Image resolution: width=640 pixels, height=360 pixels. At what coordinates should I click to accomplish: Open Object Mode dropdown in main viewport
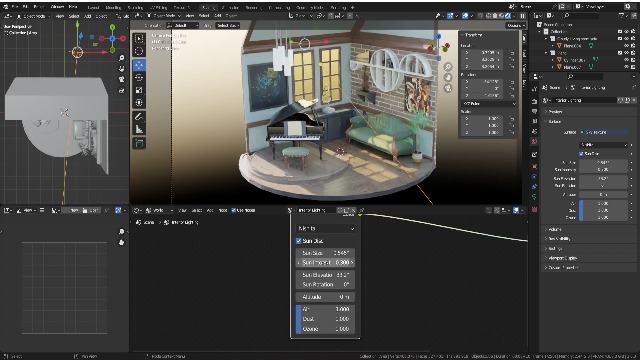(x=163, y=16)
